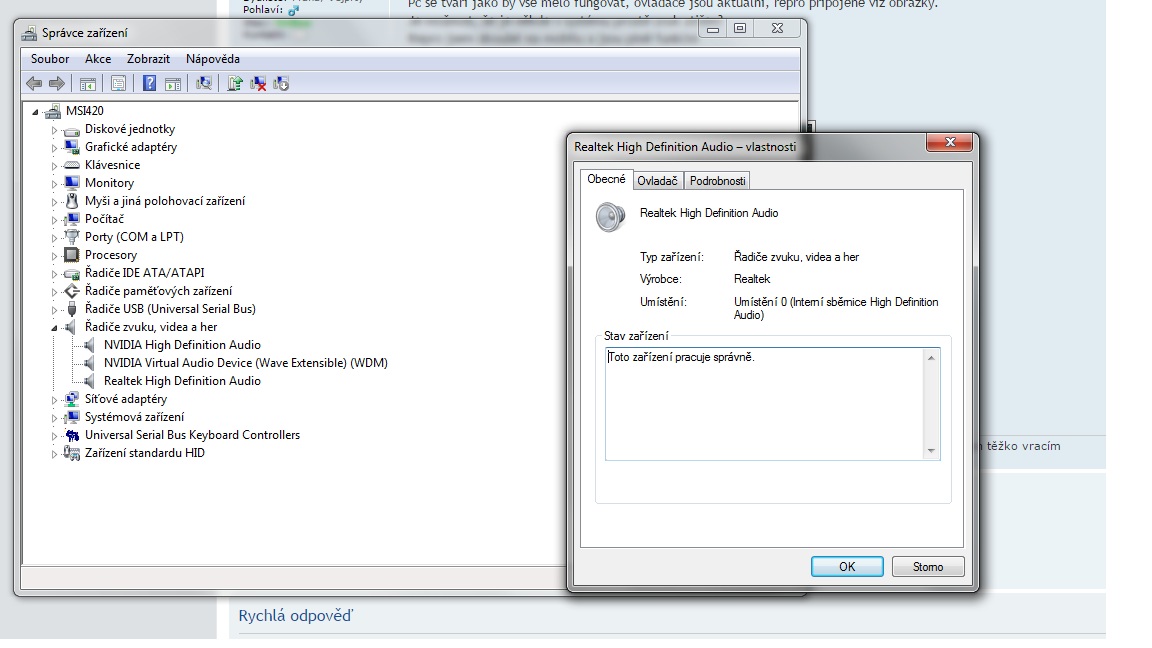This screenshot has width=1152, height=648.
Task: Toggle the console tree pane icon
Action: (87, 84)
